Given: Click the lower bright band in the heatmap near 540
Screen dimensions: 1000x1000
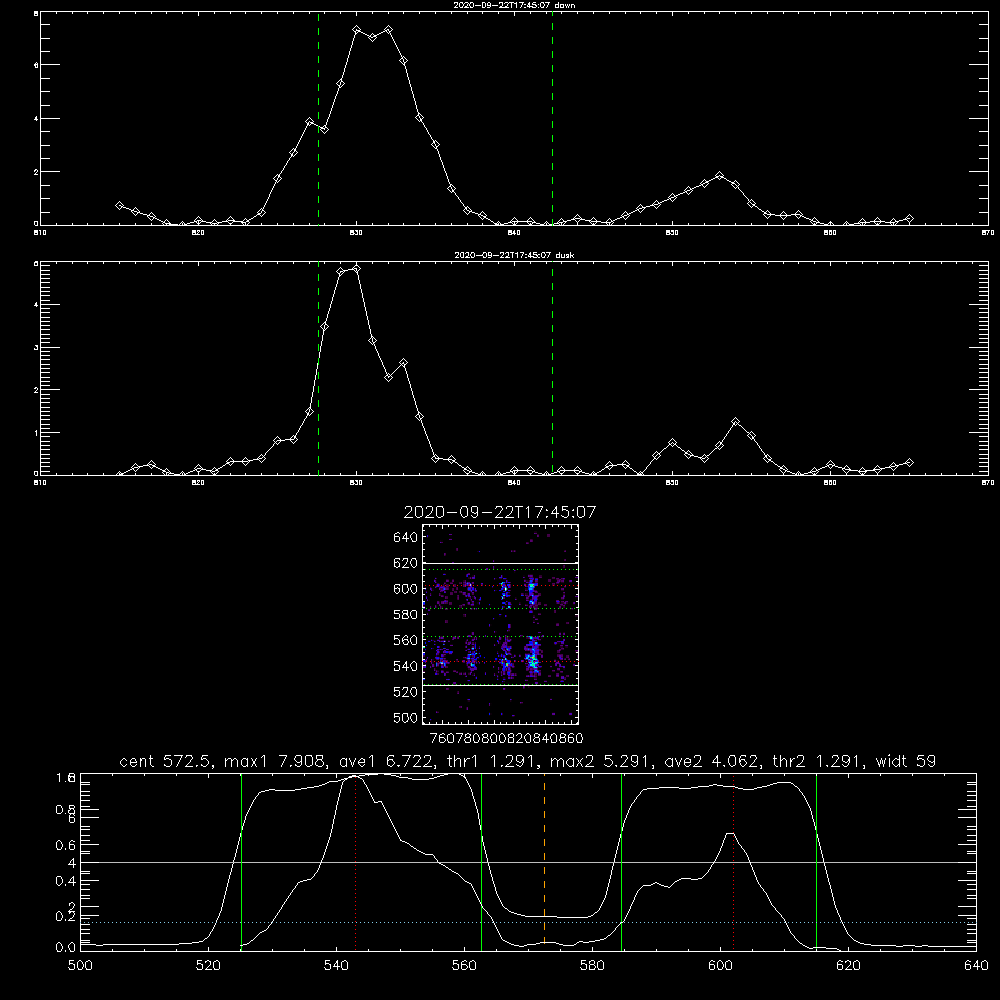Looking at the screenshot, I should (x=500, y=659).
